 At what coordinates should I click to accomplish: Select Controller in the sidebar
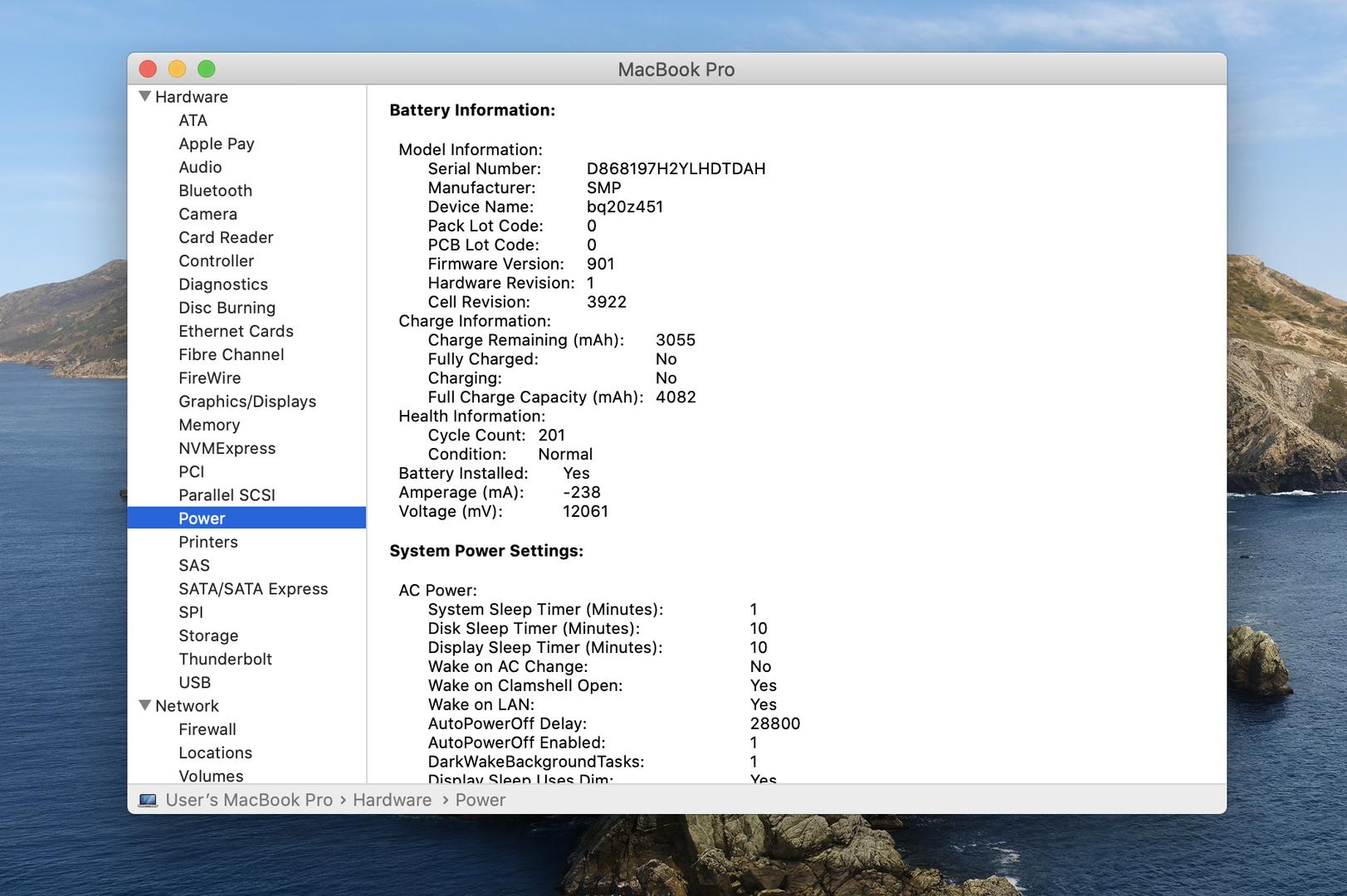tap(216, 261)
